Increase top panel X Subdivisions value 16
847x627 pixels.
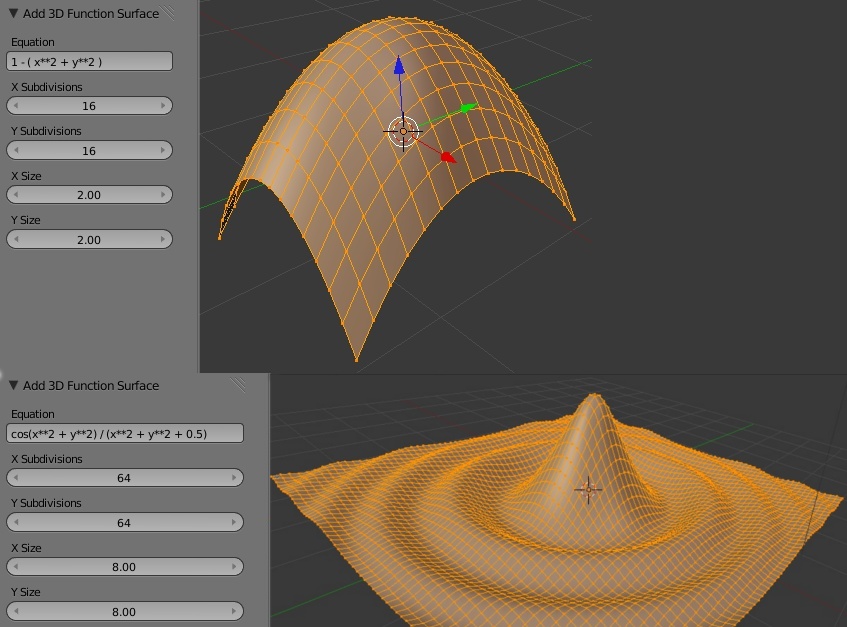click(163, 106)
